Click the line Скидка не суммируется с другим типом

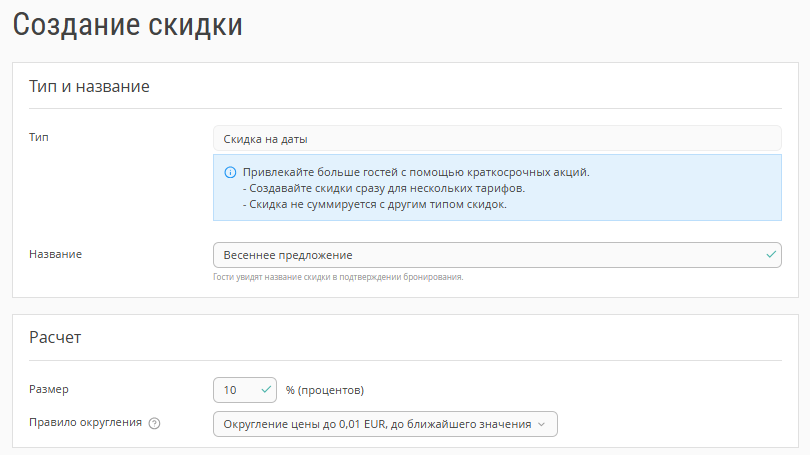375,205
